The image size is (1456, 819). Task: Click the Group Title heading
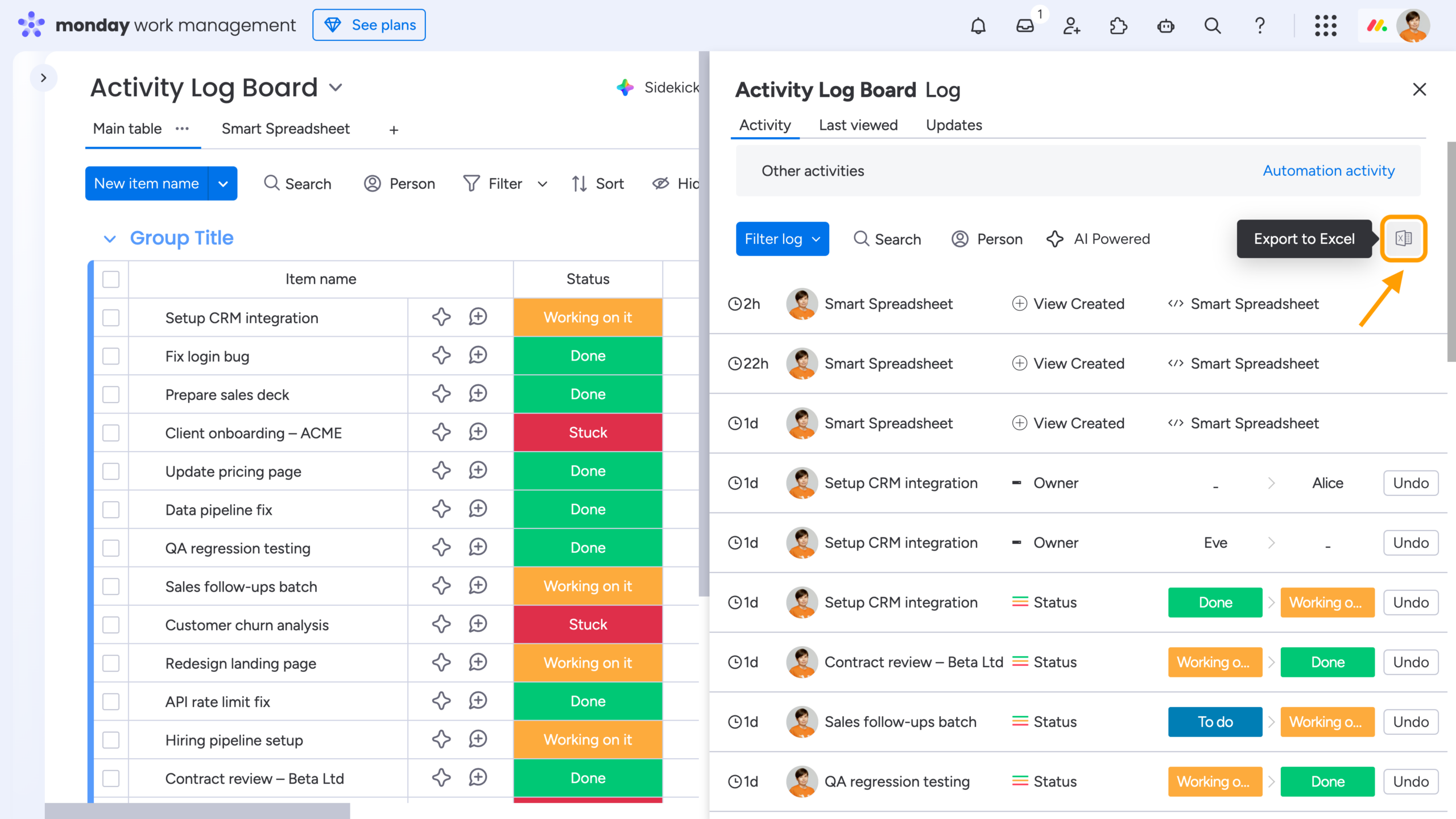pos(181,238)
